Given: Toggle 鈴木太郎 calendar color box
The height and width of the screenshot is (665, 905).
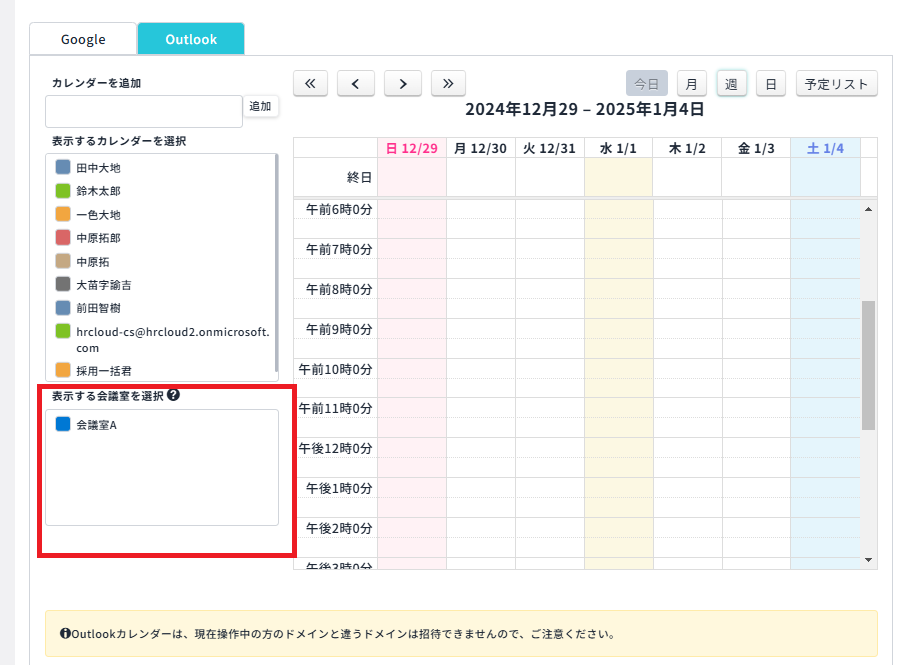Looking at the screenshot, I should (x=64, y=191).
